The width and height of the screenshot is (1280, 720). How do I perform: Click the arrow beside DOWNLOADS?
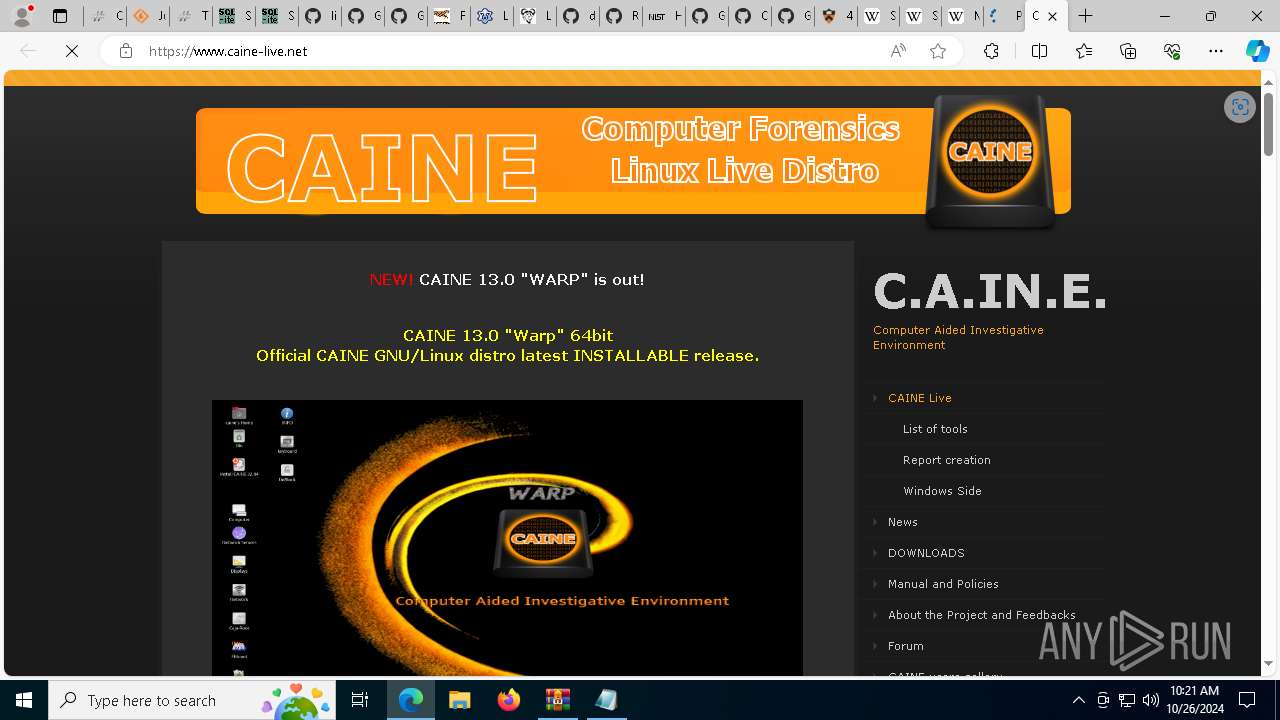coord(875,553)
